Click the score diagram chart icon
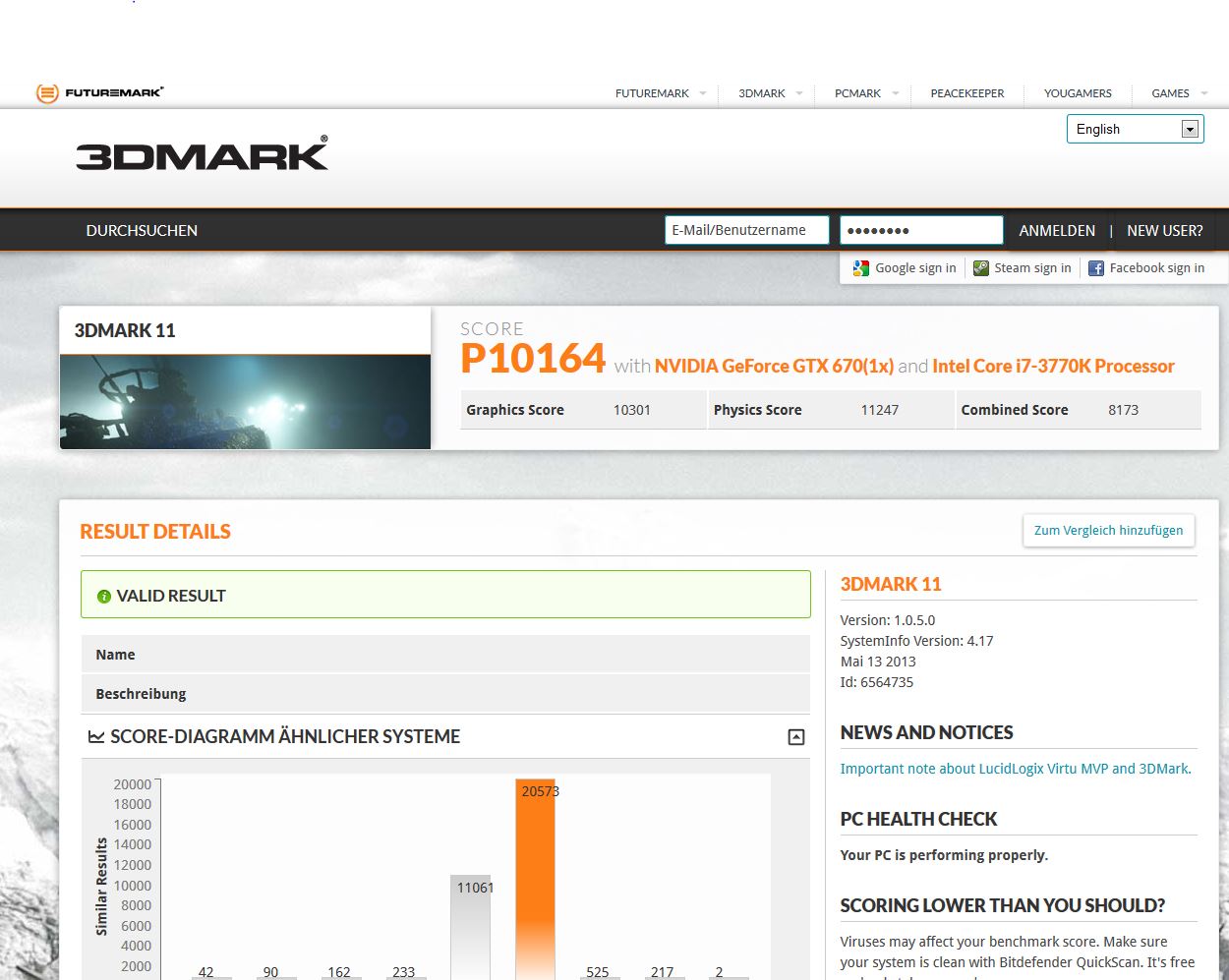 pos(96,736)
